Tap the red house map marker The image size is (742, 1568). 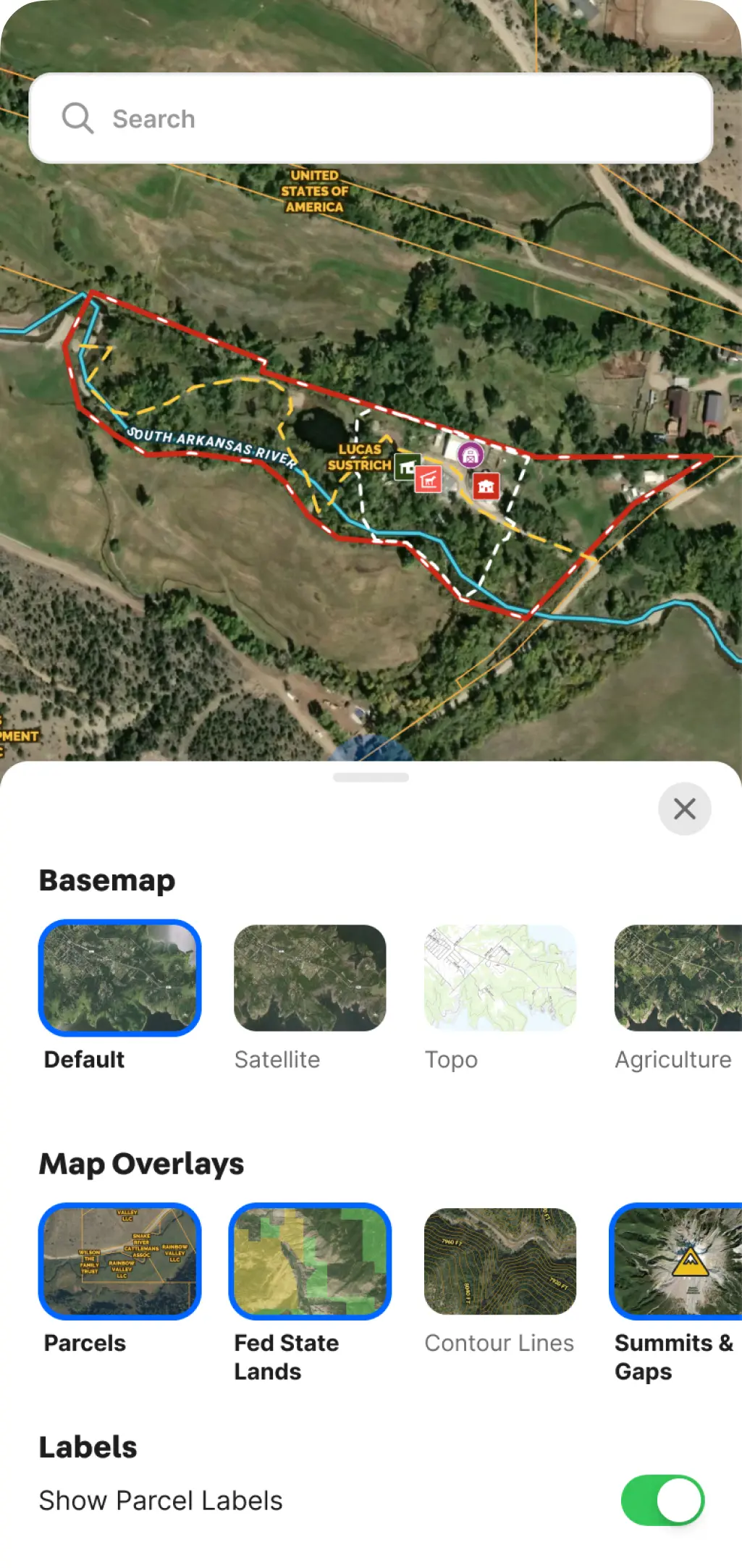[486, 486]
